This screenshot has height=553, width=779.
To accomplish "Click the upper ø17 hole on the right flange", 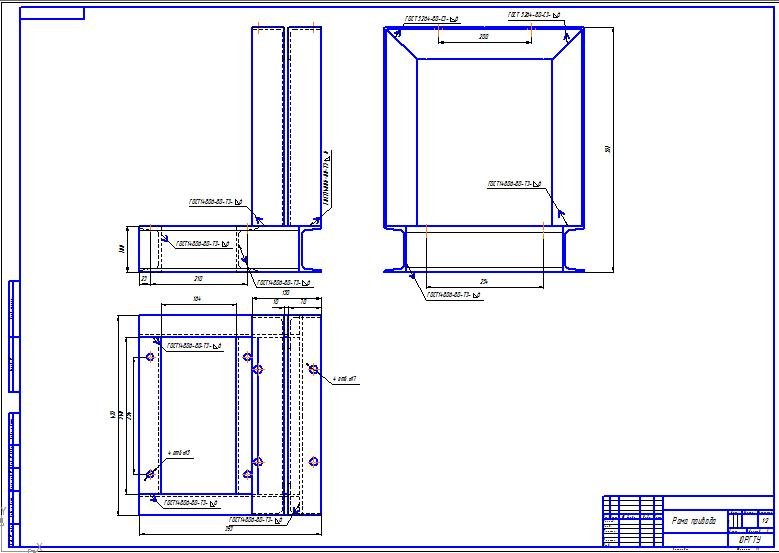I will [313, 370].
